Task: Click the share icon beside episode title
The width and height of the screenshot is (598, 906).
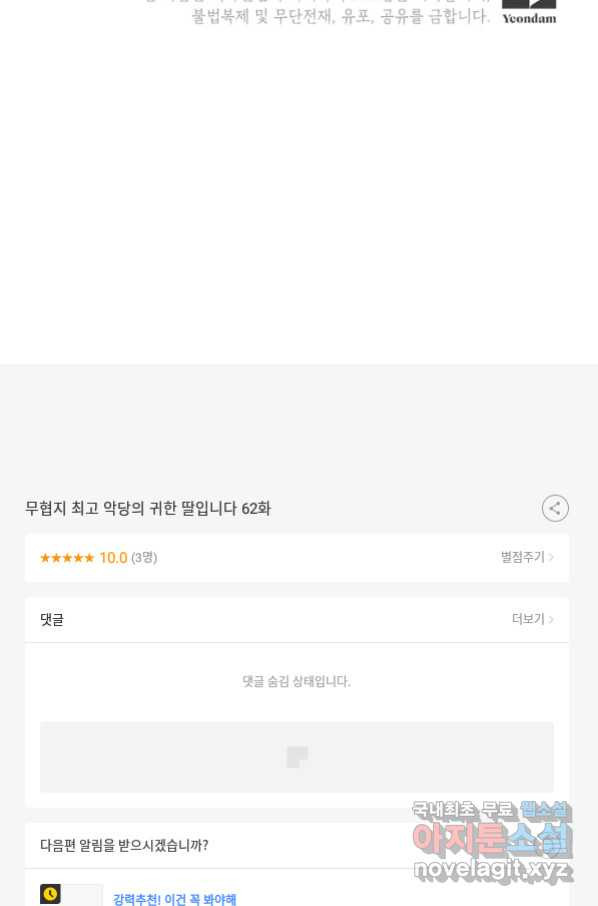Action: (555, 508)
